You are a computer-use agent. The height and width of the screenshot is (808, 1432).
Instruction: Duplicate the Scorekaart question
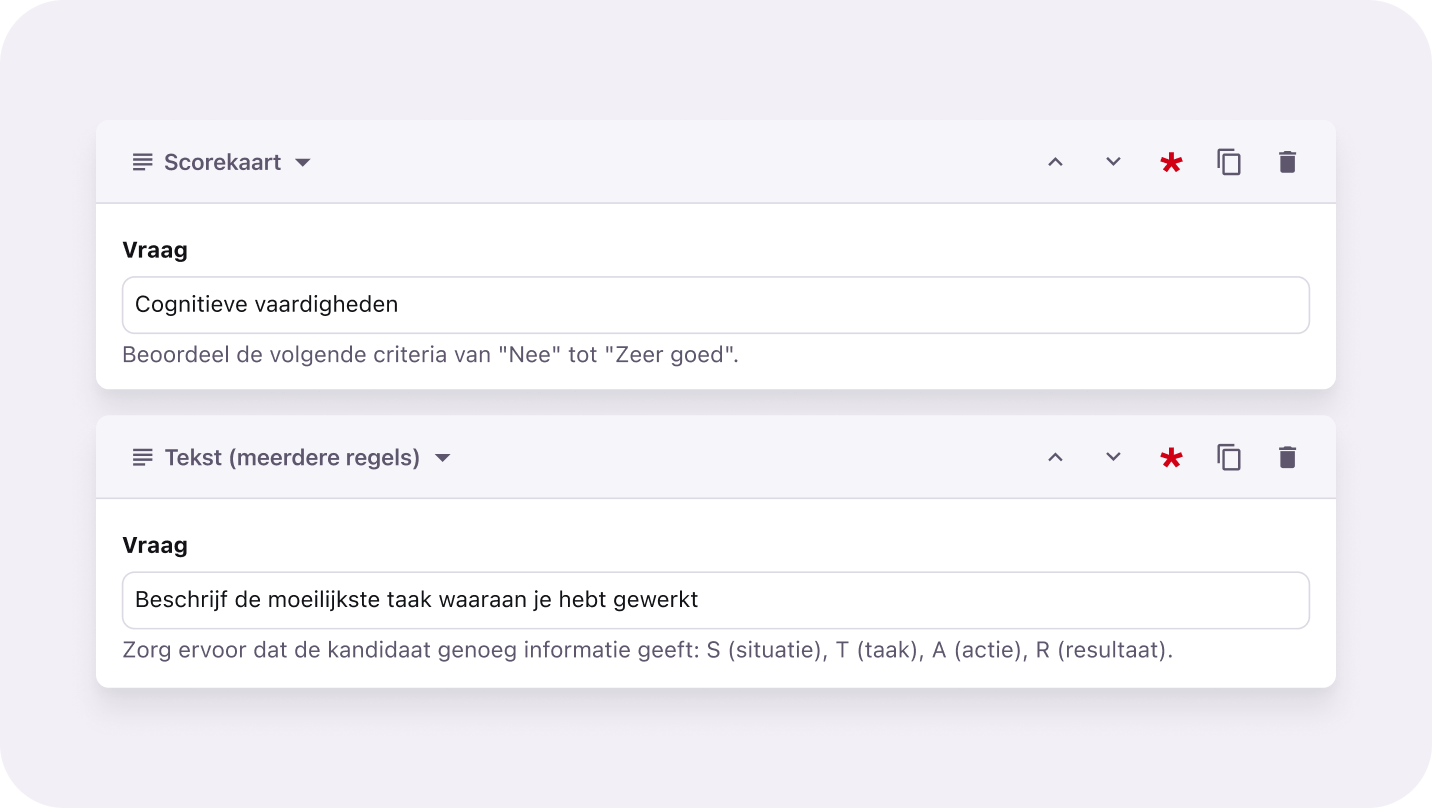click(x=1229, y=162)
